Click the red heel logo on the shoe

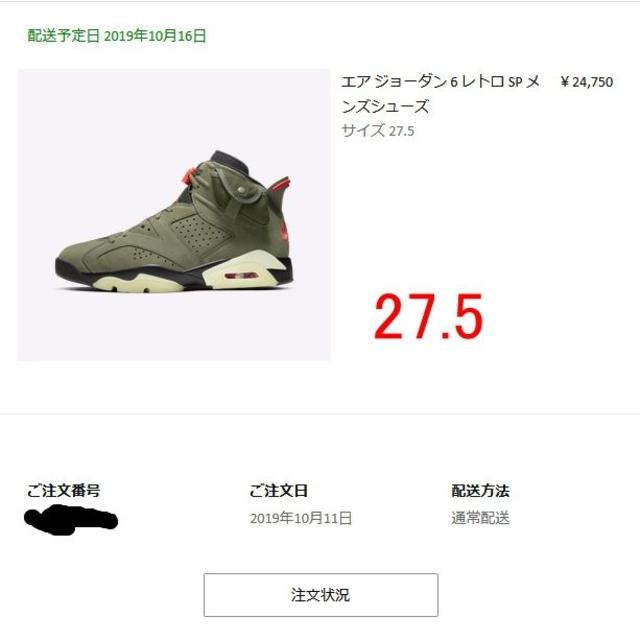284,232
